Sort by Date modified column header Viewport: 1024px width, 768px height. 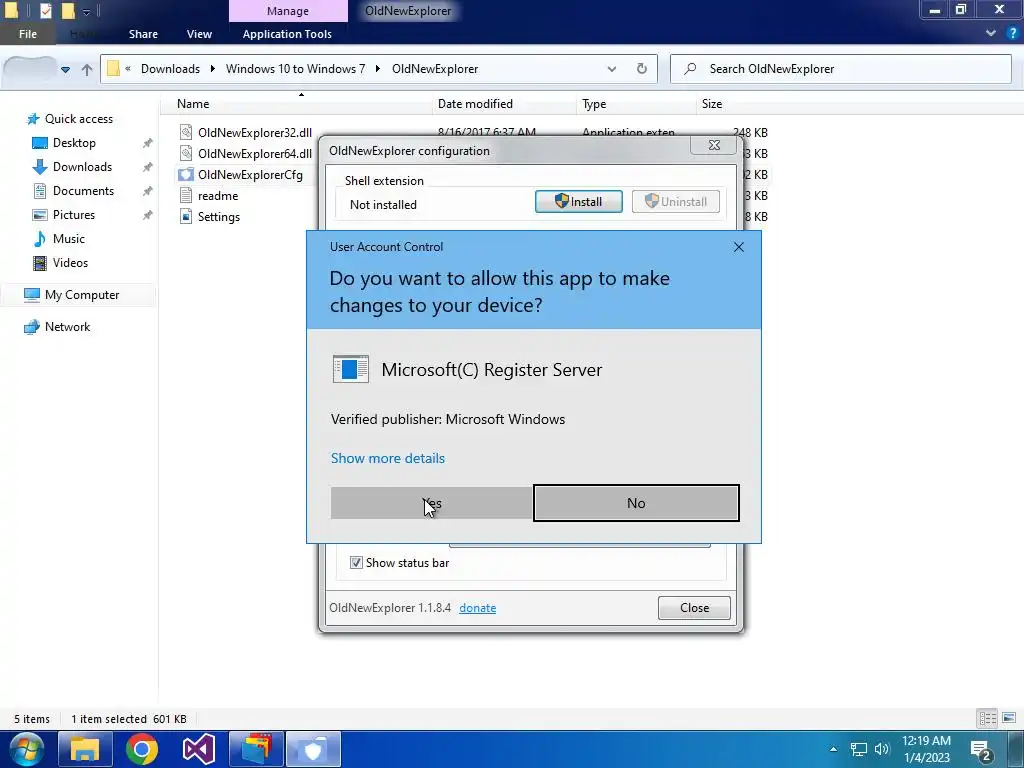tap(475, 104)
